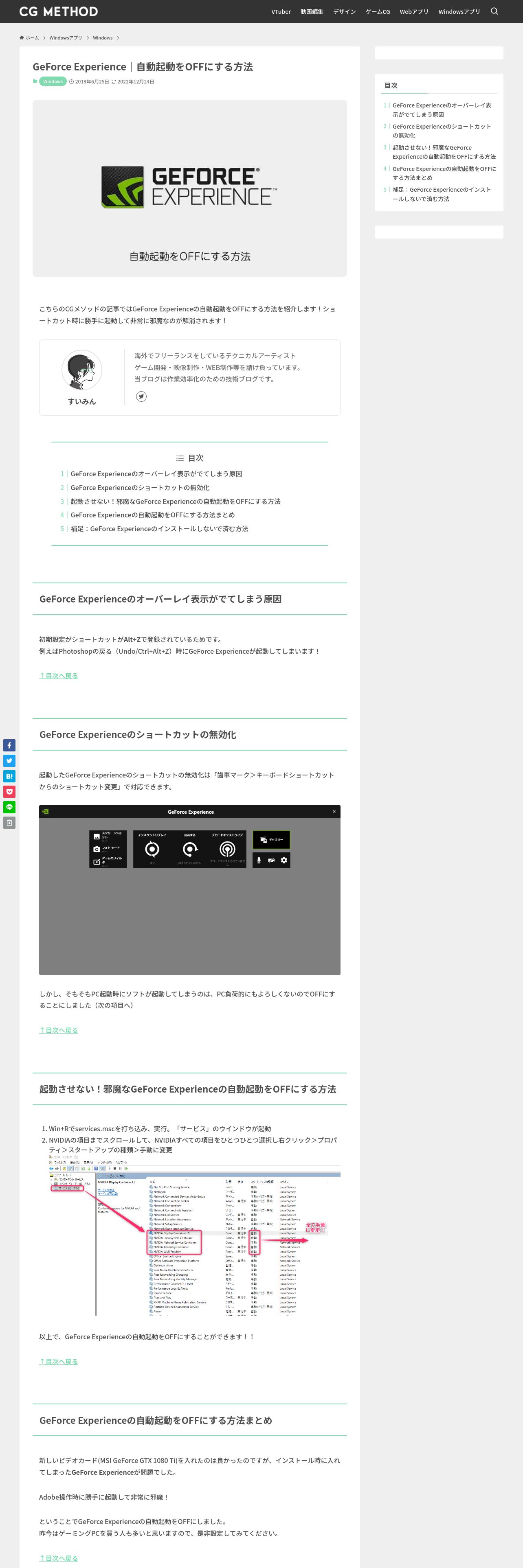Viewport: 523px width, 1568px height.
Task: Sidebar TOC item 1 オーバーレイ表示 link
Action: (442, 109)
